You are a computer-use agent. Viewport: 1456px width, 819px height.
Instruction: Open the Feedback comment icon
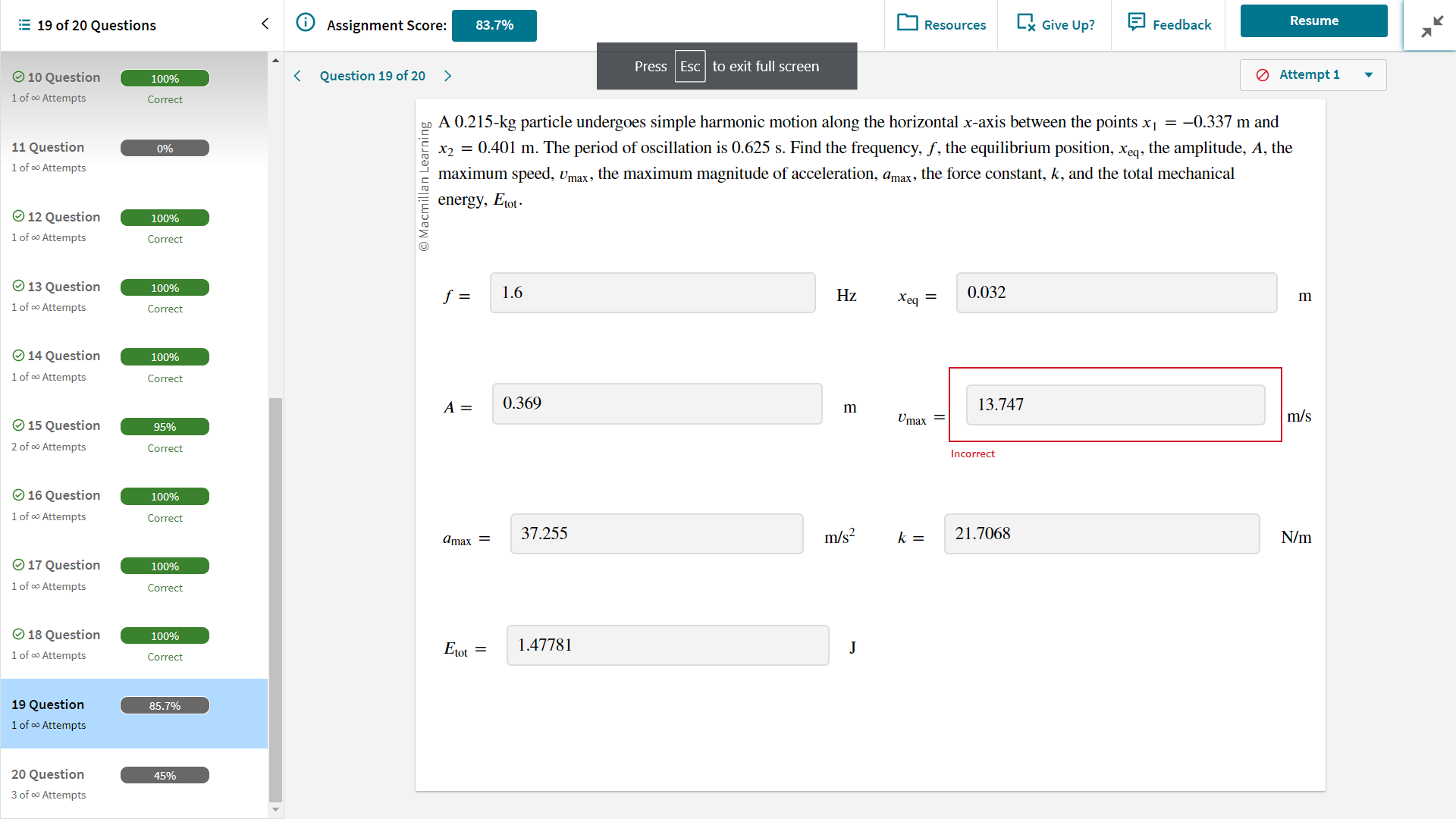point(1136,23)
